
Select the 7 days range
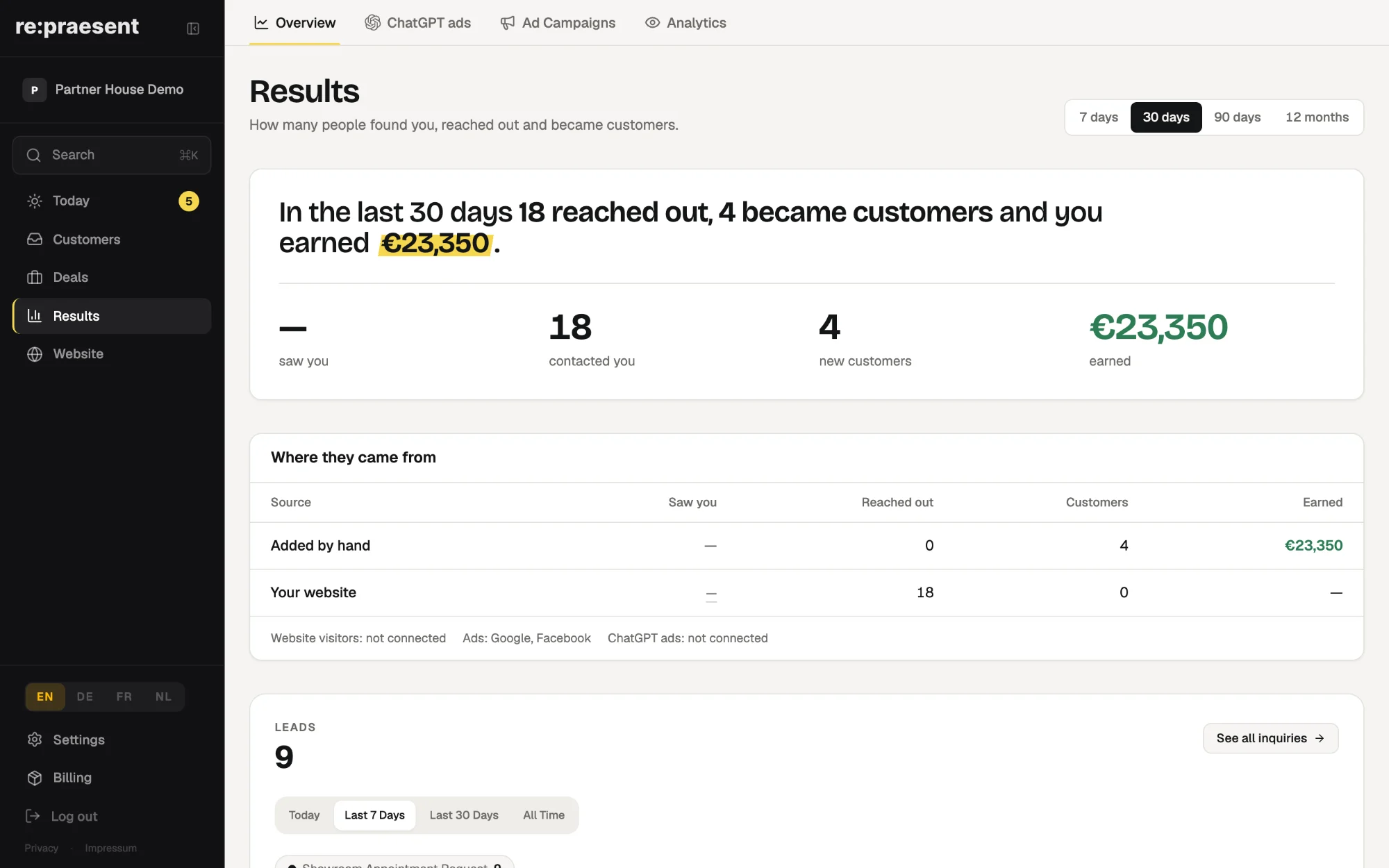click(x=1099, y=117)
